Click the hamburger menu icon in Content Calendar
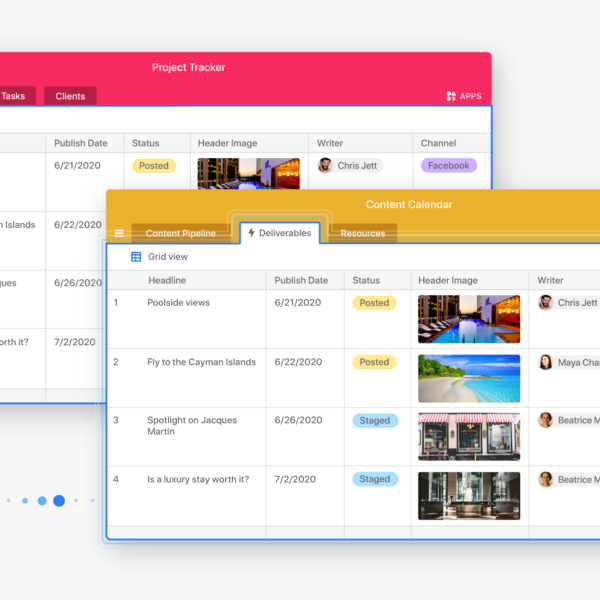 click(x=119, y=233)
